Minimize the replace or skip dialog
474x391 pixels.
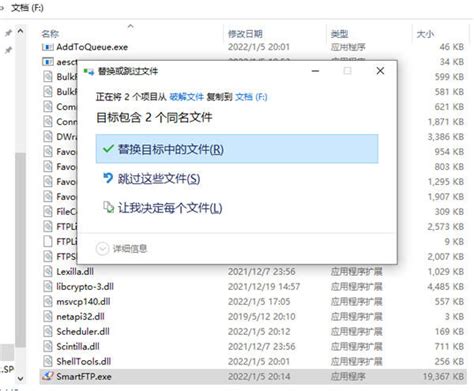coord(315,71)
